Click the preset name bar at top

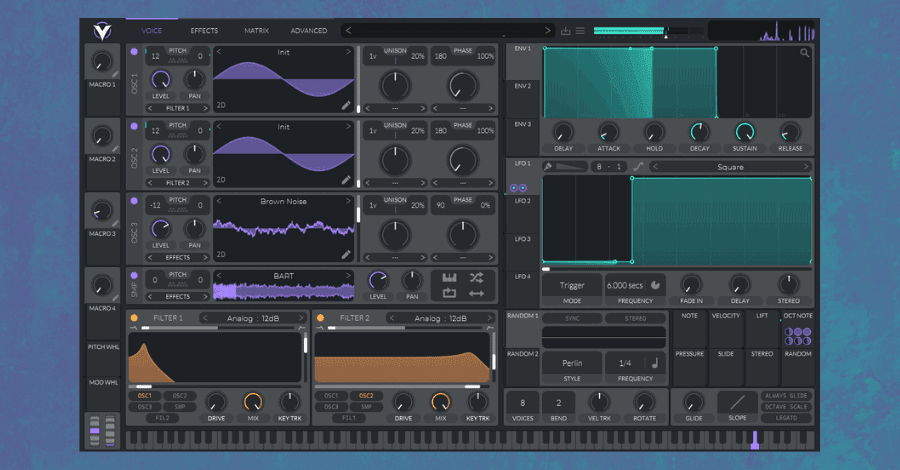click(447, 30)
